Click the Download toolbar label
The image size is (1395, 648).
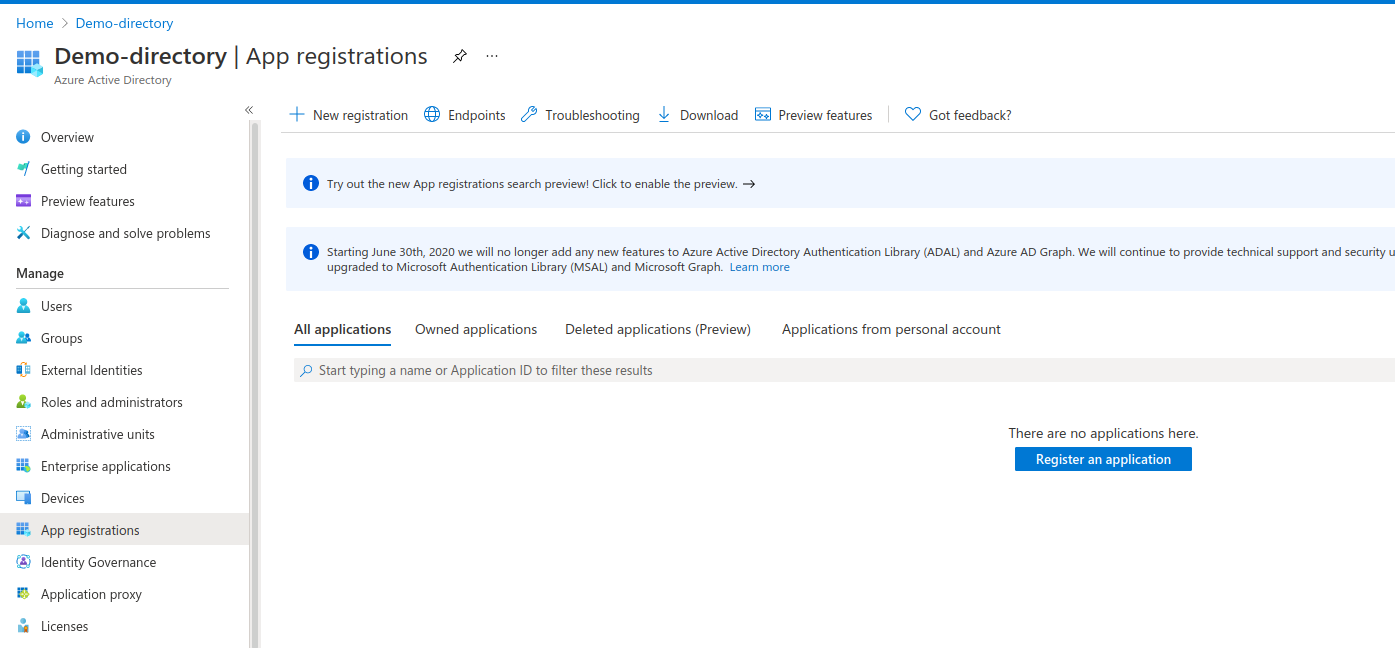pyautogui.click(x=709, y=115)
